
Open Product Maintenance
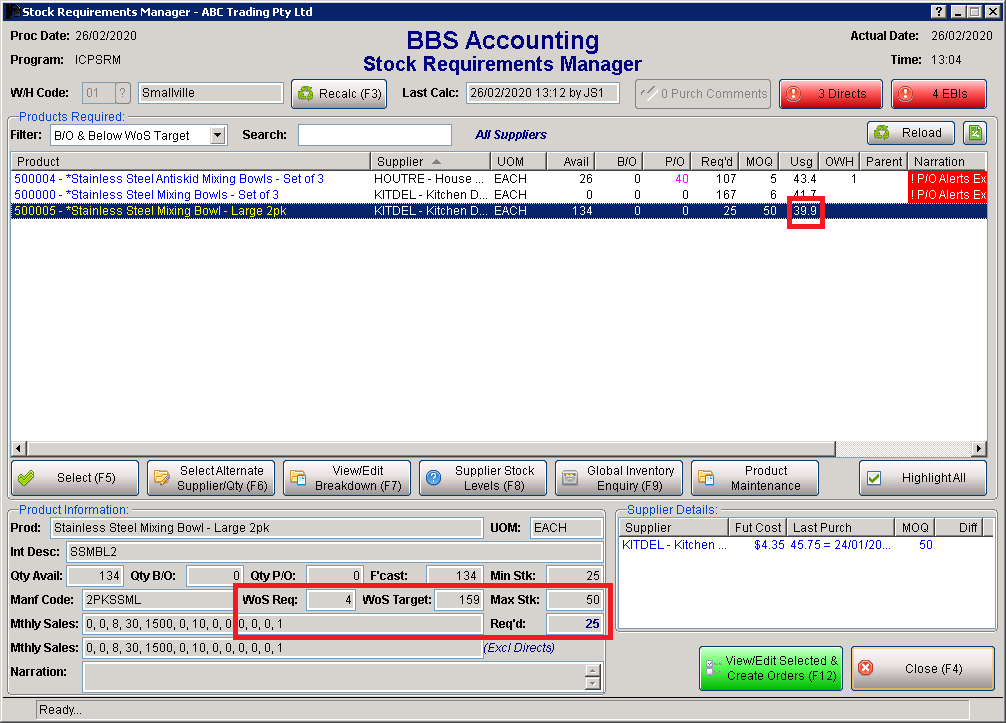[x=754, y=478]
